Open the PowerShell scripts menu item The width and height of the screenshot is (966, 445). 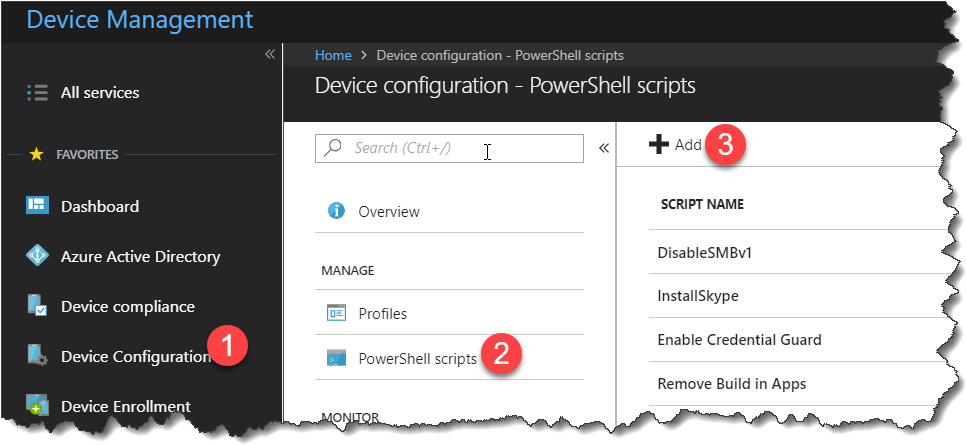(417, 358)
